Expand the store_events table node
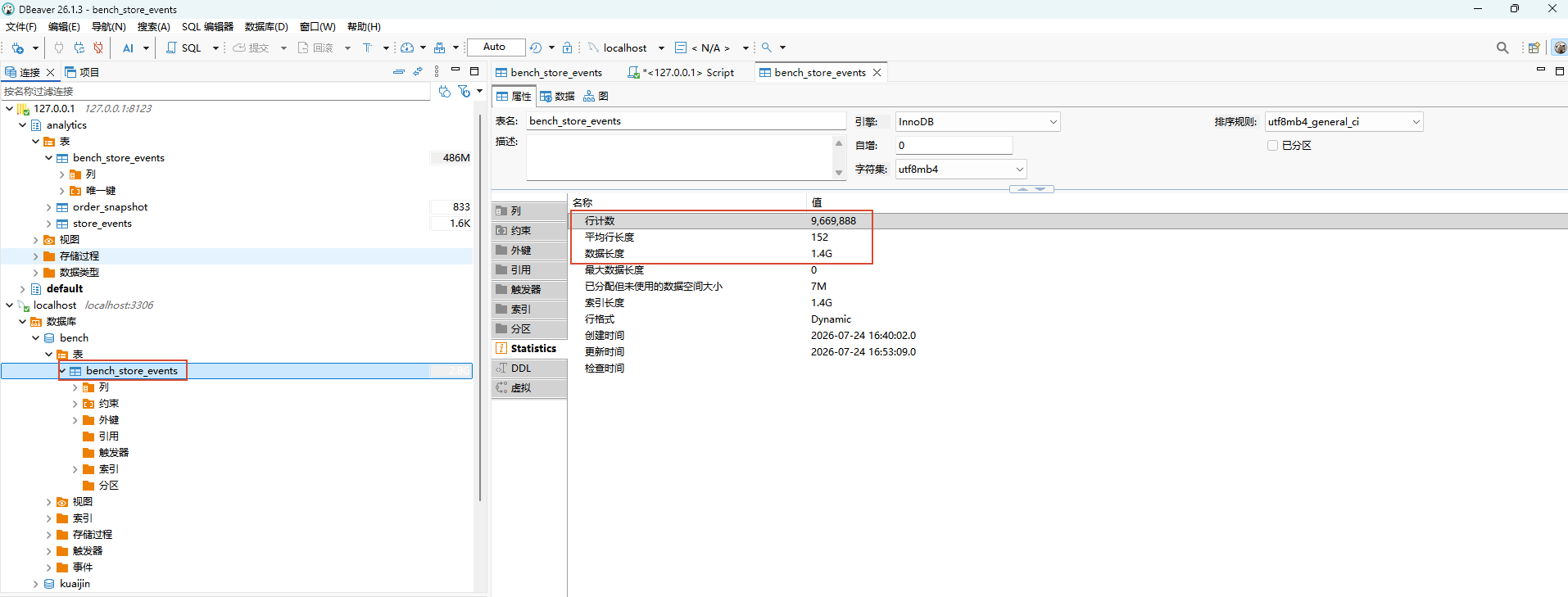The height and width of the screenshot is (597, 1568). point(48,224)
